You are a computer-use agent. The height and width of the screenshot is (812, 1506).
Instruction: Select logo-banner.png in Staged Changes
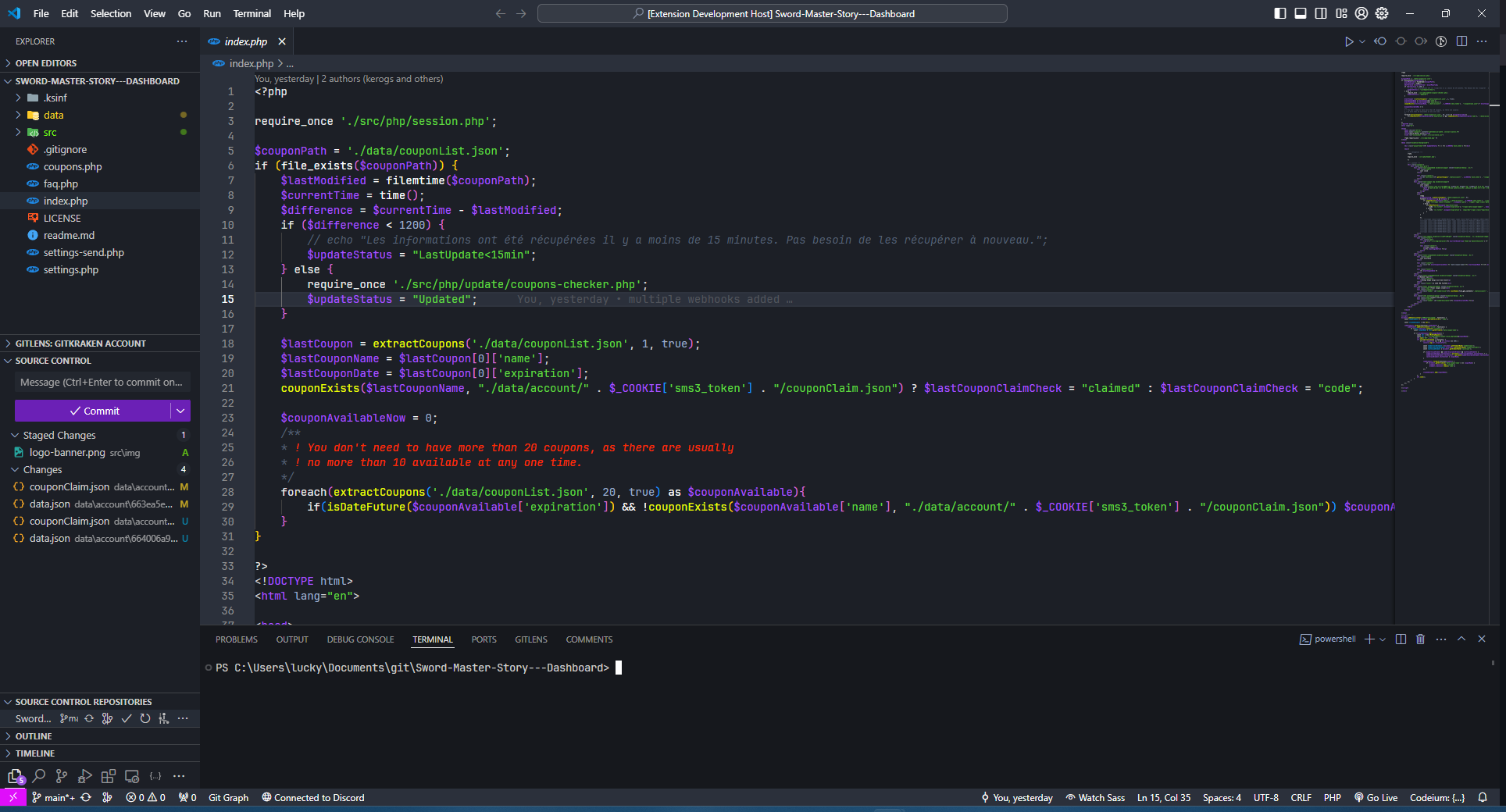pyautogui.click(x=100, y=452)
